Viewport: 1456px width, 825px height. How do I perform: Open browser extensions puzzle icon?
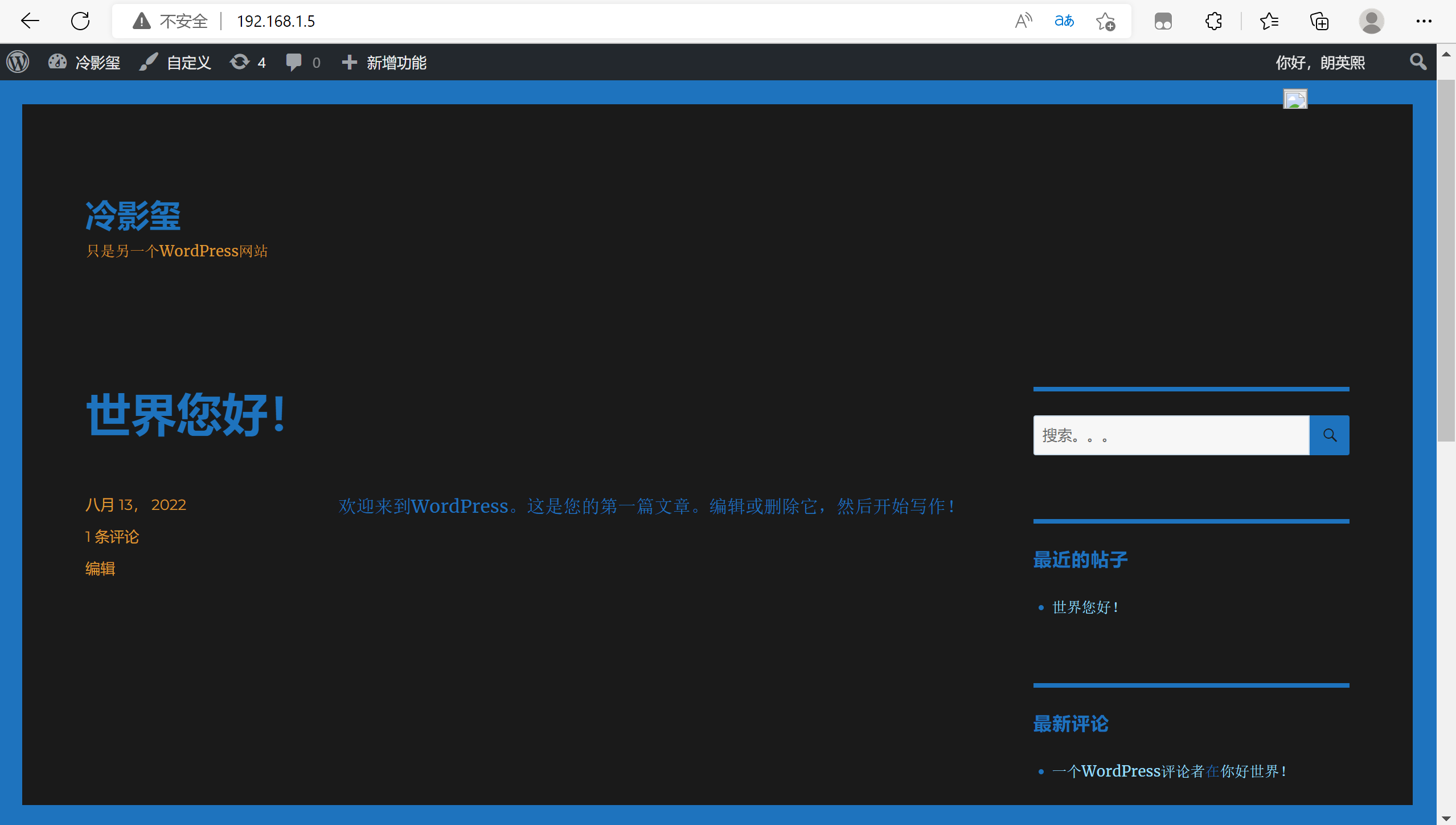[x=1213, y=21]
